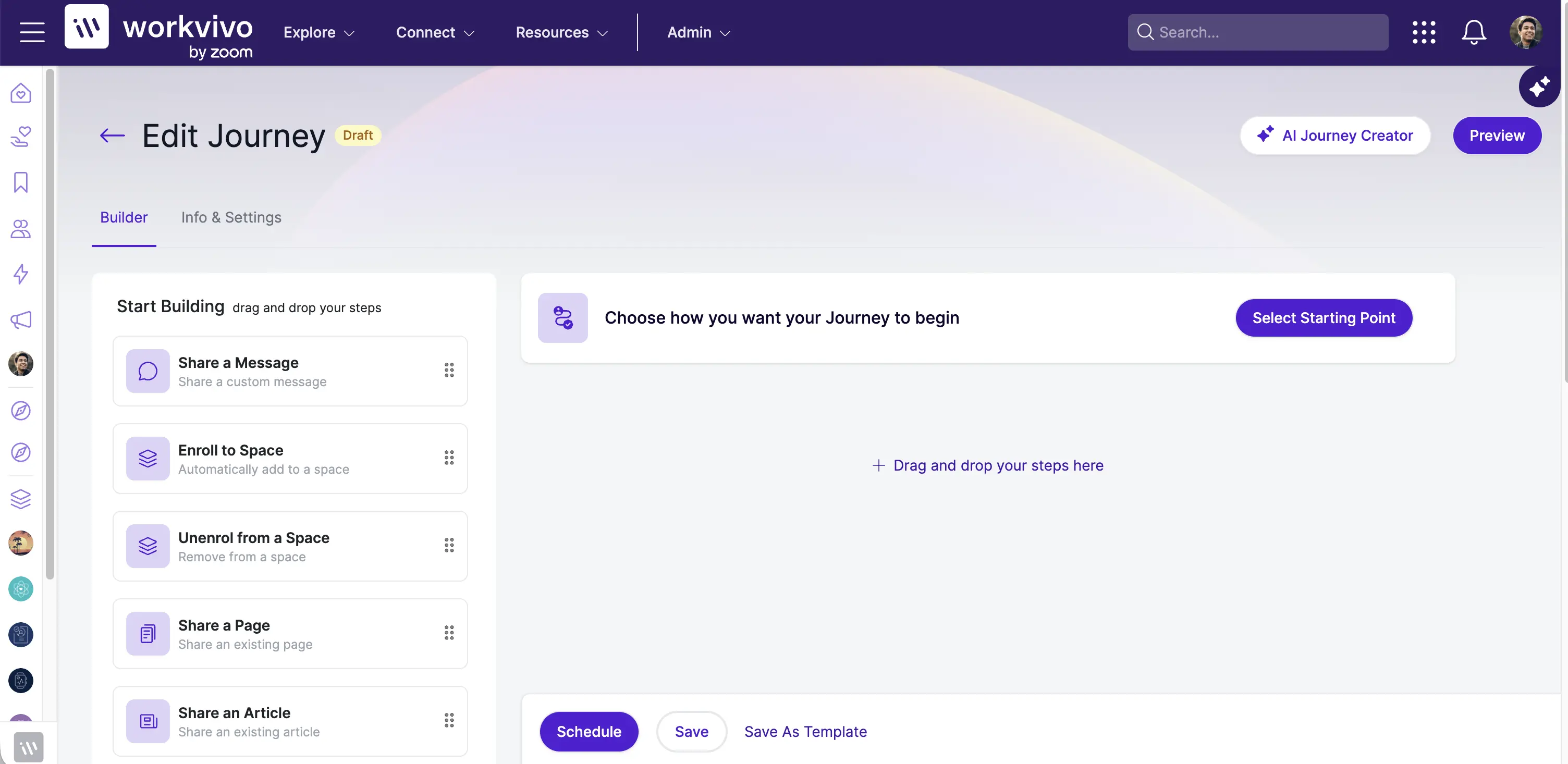Select the Enroll to Space step title
Screen dimensions: 1568x764
coord(231,450)
